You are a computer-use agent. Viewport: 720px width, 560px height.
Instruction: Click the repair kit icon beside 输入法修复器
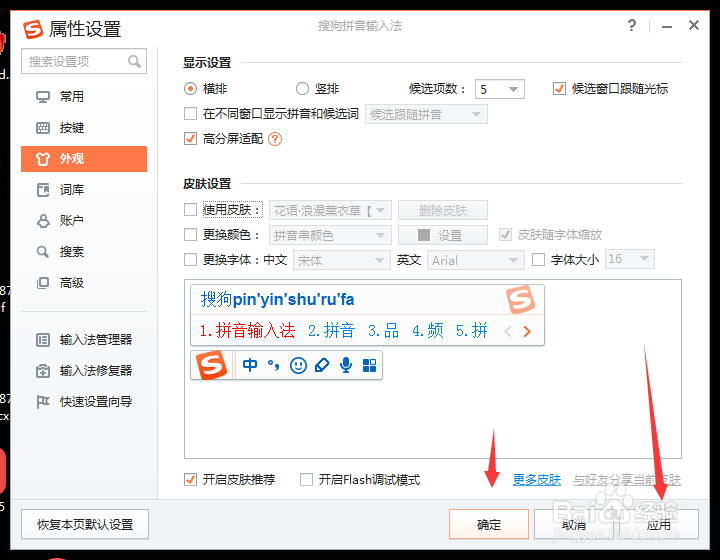pyautogui.click(x=43, y=371)
